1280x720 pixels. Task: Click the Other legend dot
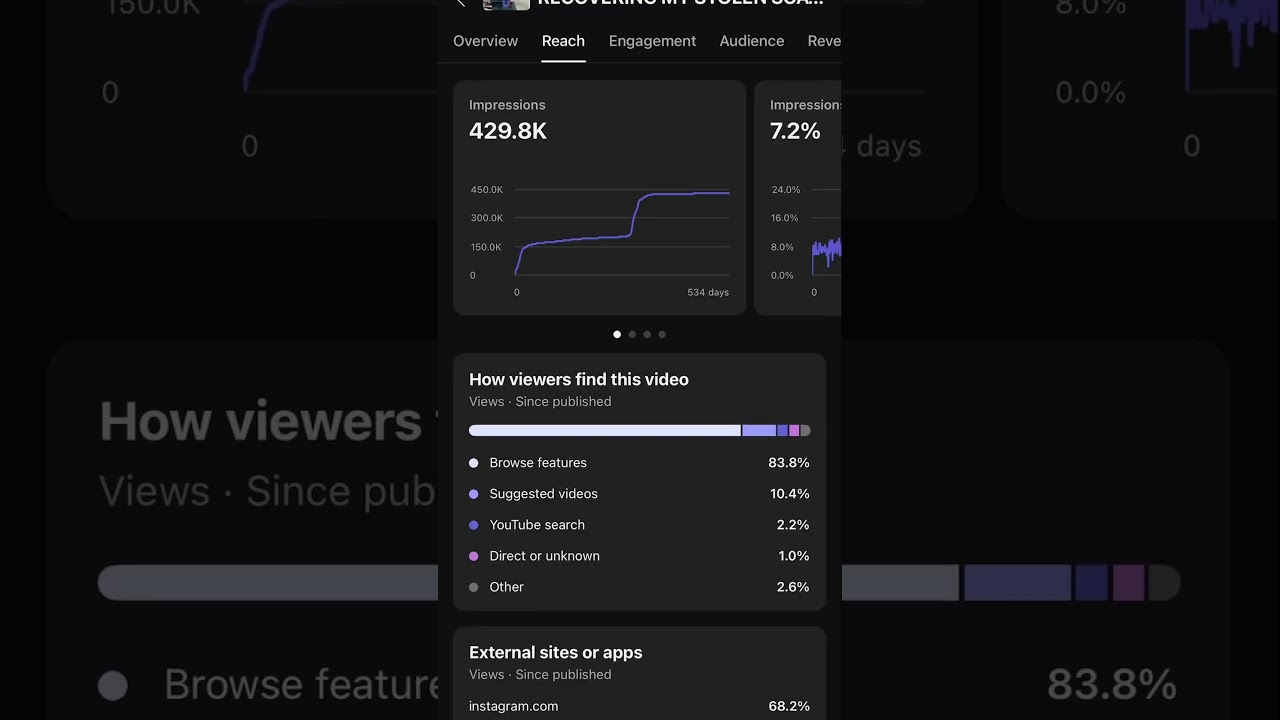[x=474, y=587]
